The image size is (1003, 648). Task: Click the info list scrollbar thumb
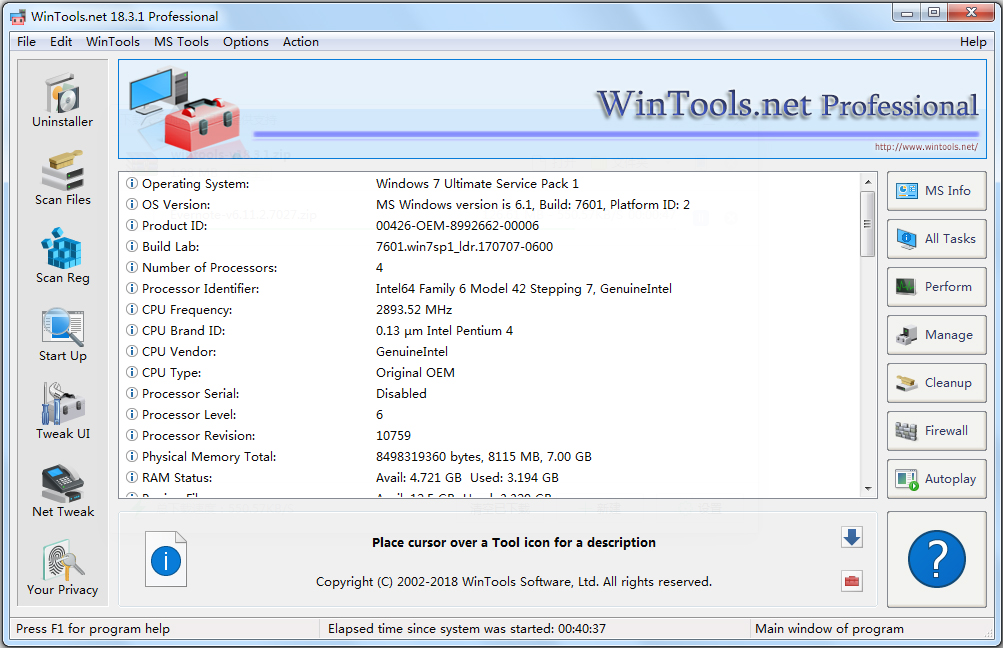[x=868, y=224]
